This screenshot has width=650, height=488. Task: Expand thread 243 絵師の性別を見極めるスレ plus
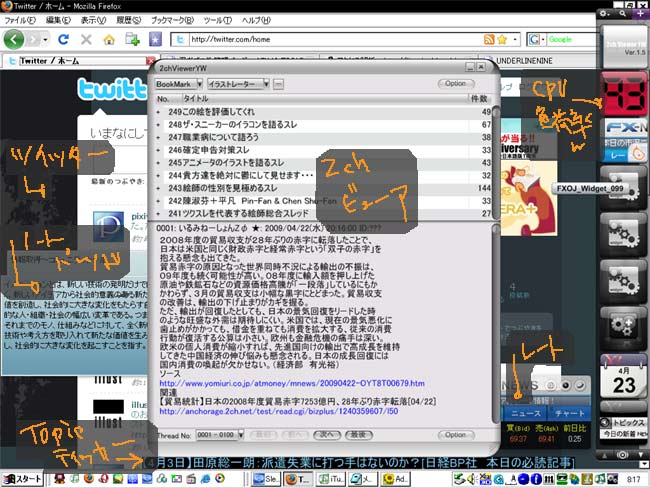[158, 188]
